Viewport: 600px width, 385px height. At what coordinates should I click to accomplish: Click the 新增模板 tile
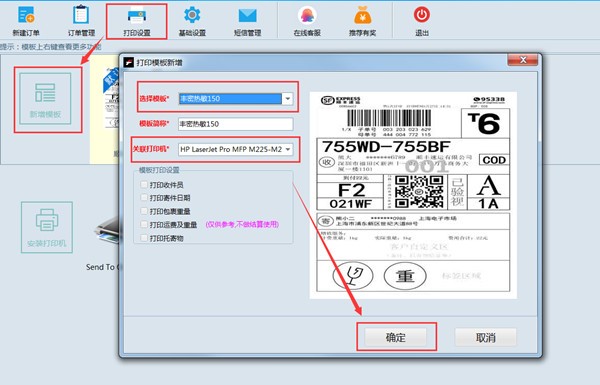click(46, 99)
